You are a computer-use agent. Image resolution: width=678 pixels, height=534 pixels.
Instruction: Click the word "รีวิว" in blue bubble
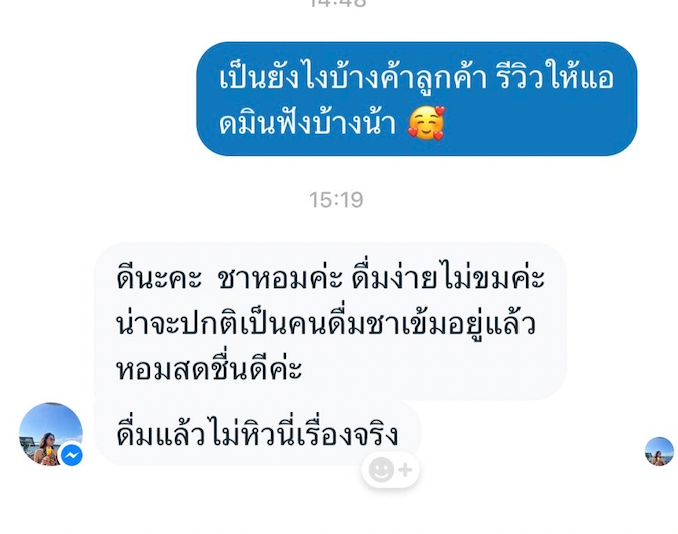518,77
